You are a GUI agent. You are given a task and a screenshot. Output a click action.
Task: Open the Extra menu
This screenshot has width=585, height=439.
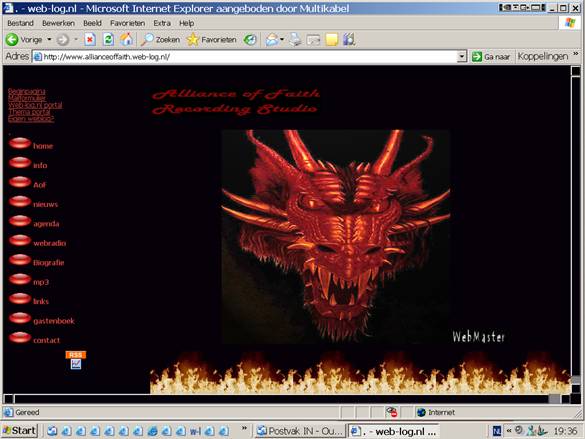pyautogui.click(x=162, y=23)
